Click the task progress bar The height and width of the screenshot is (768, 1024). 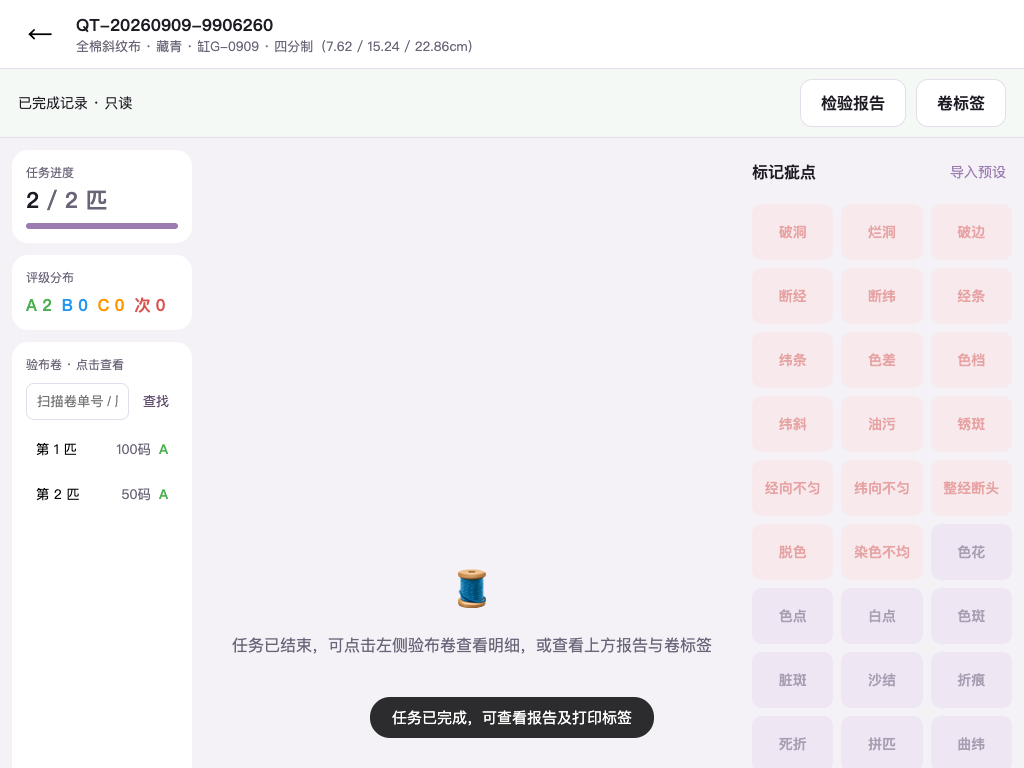(x=102, y=226)
